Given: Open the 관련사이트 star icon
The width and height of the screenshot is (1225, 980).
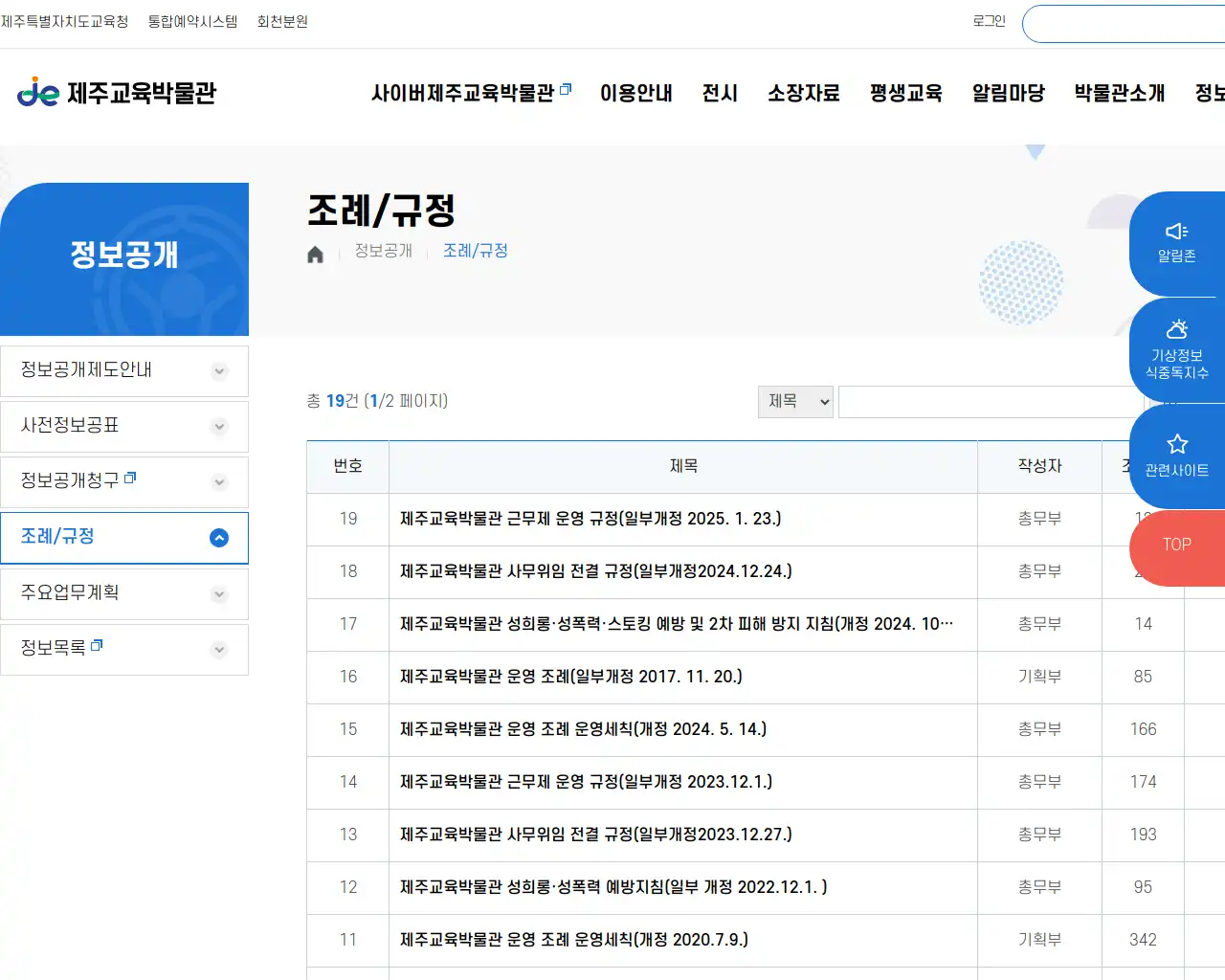Looking at the screenshot, I should click(x=1177, y=457).
